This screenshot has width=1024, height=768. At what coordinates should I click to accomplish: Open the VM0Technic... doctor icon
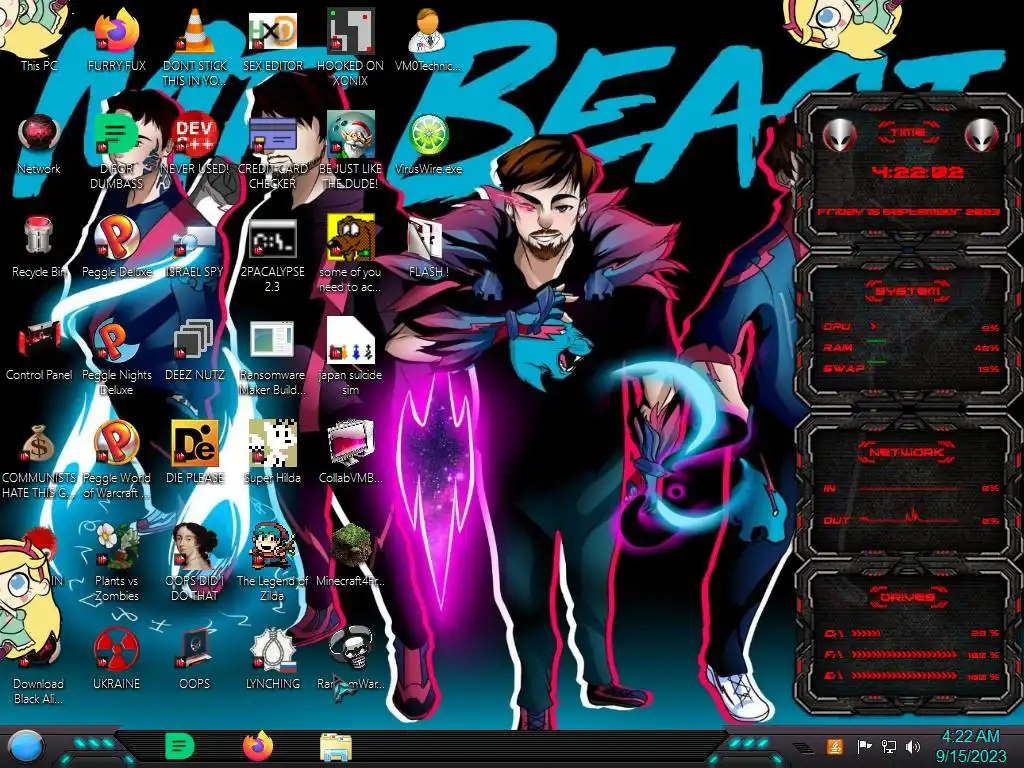point(428,39)
